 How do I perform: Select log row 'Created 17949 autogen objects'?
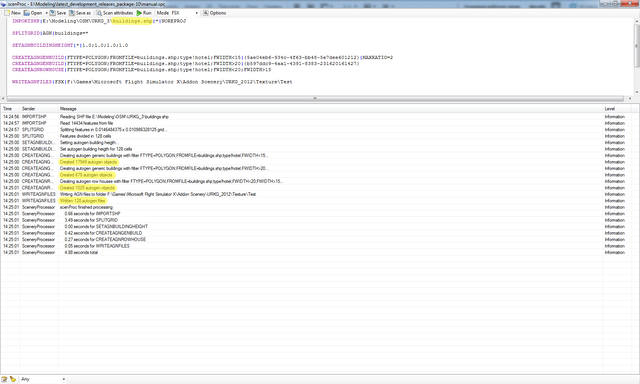point(320,162)
